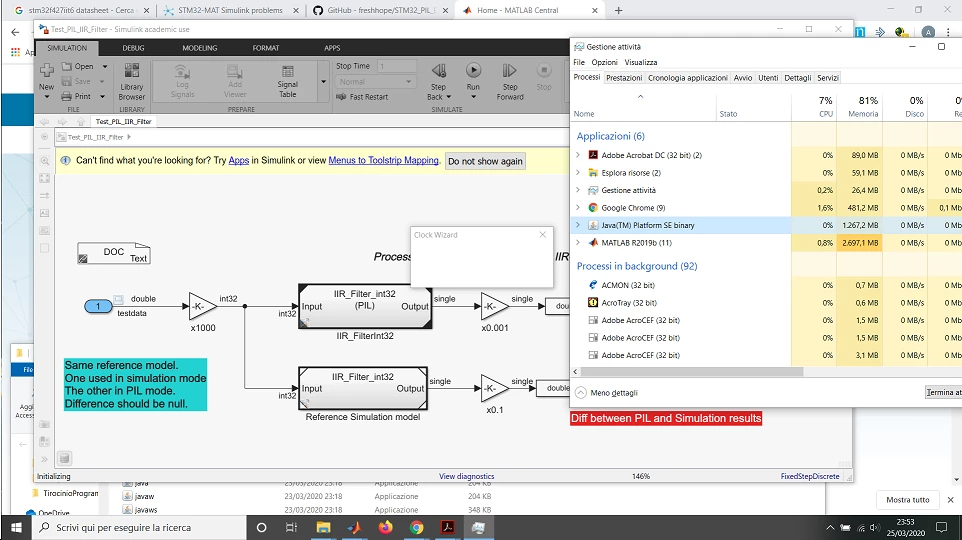Image resolution: width=962 pixels, height=540 pixels.
Task: Click the model data icon at canvas bottom
Action: [64, 458]
